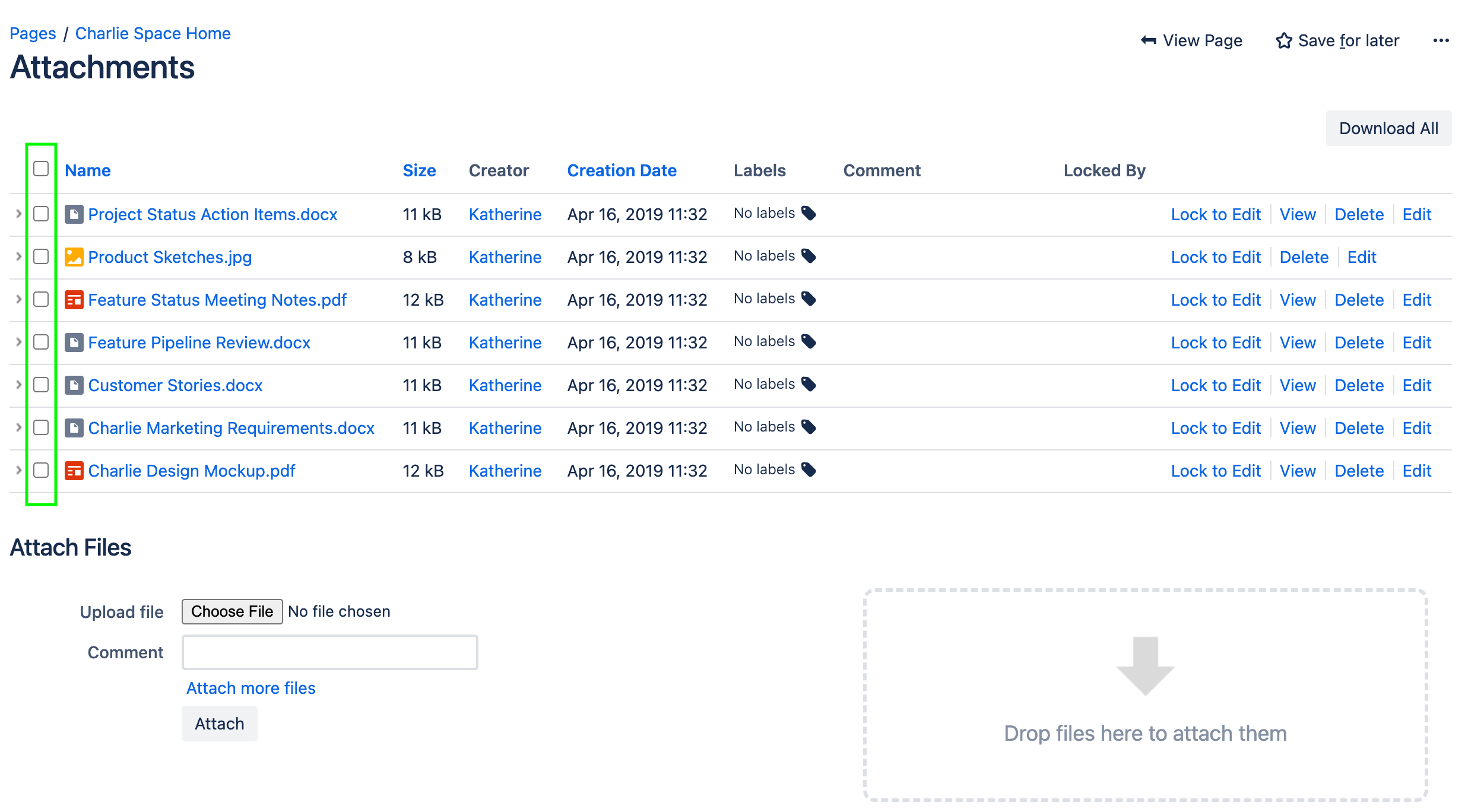The height and width of the screenshot is (812, 1465).
Task: Click label tag icon for Customer Stories.docx
Action: [808, 384]
